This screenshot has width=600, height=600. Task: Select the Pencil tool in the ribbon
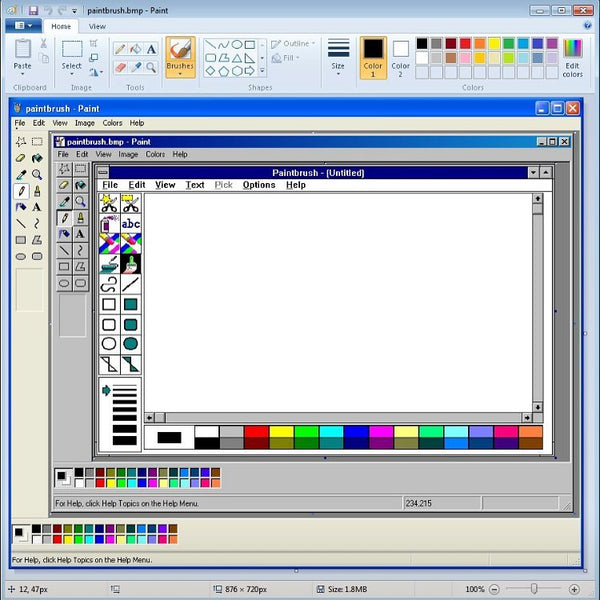[x=120, y=49]
